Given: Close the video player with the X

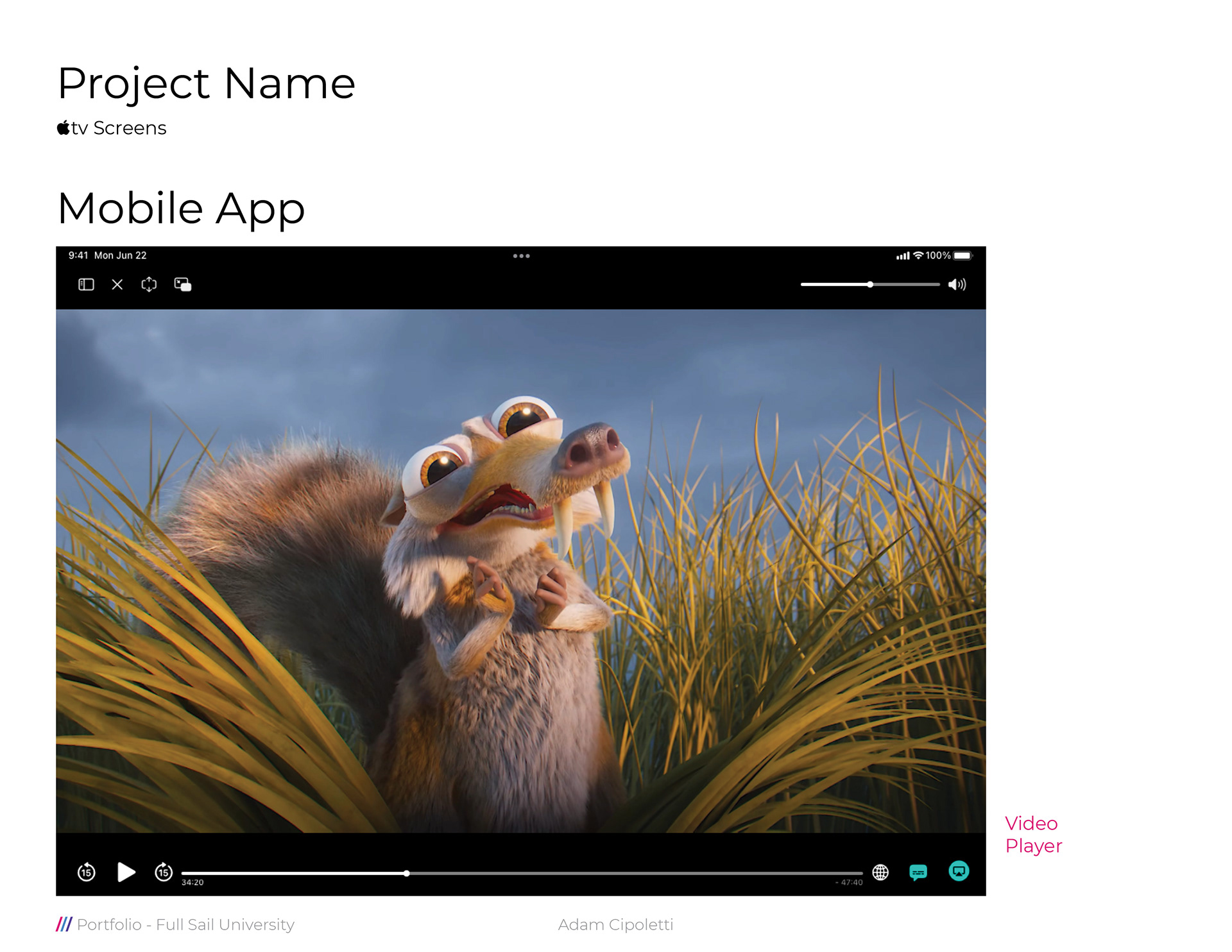Looking at the screenshot, I should click(117, 284).
